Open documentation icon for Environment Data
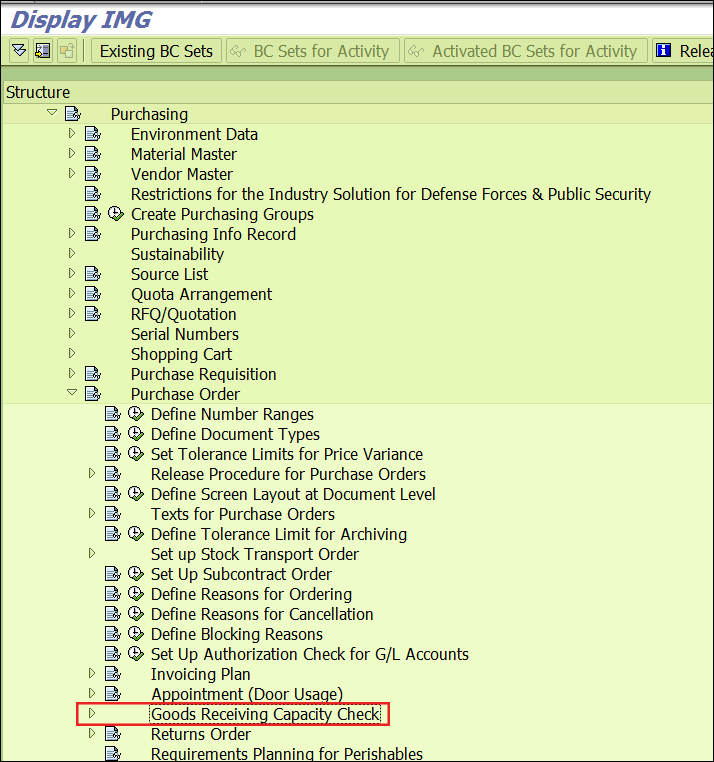Viewport: 714px width, 762px height. click(x=93, y=134)
